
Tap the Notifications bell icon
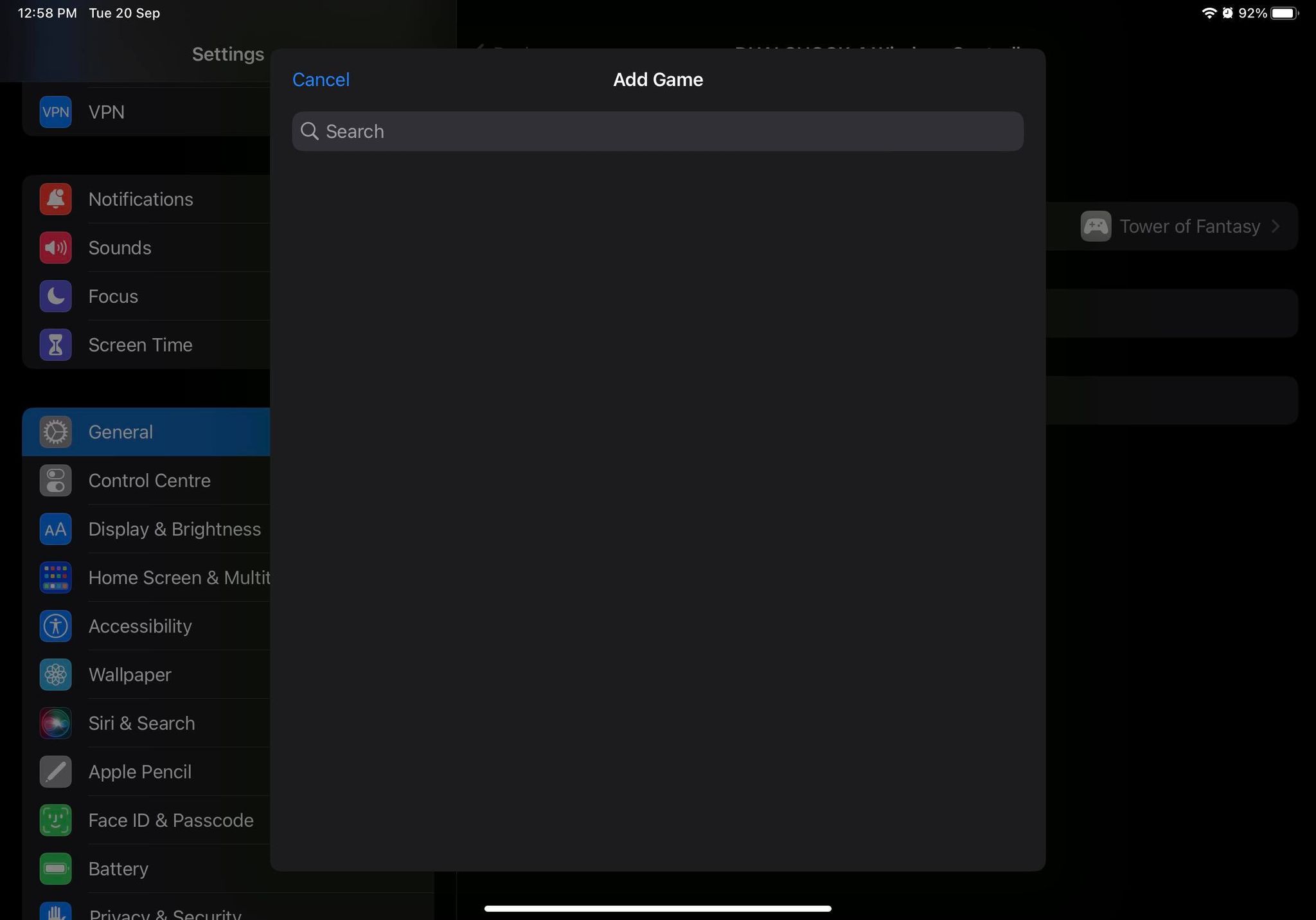pyautogui.click(x=55, y=199)
